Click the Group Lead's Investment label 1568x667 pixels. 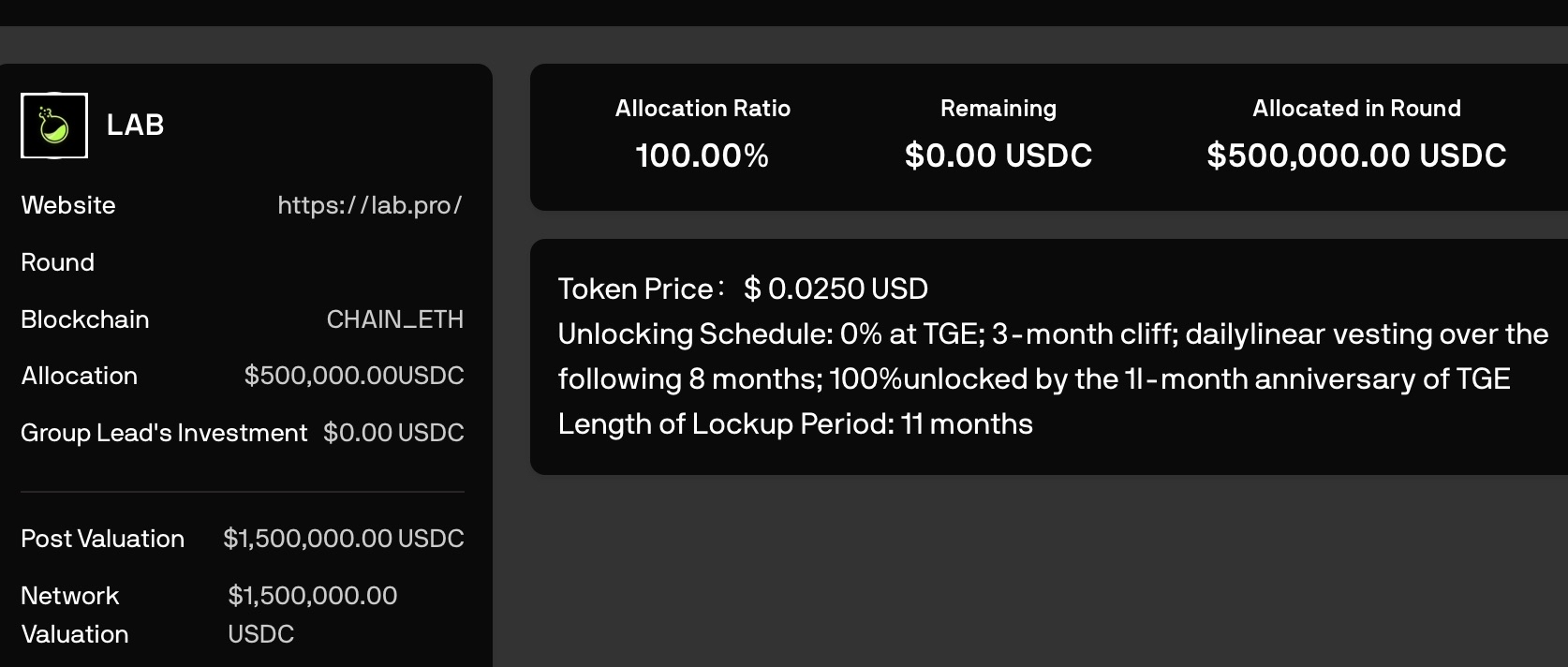coord(164,433)
